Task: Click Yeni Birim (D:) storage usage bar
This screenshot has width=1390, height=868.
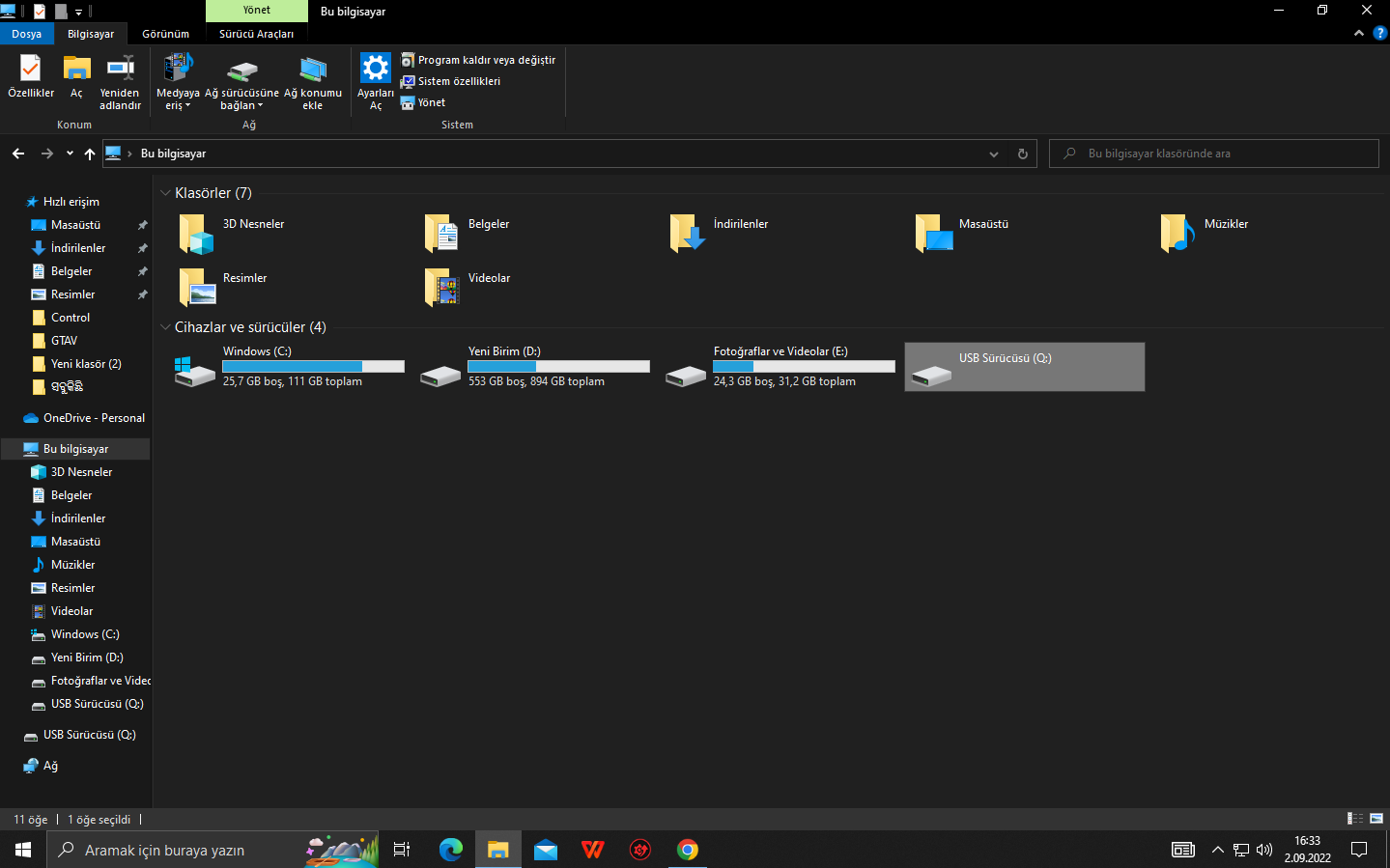Action: tap(559, 366)
